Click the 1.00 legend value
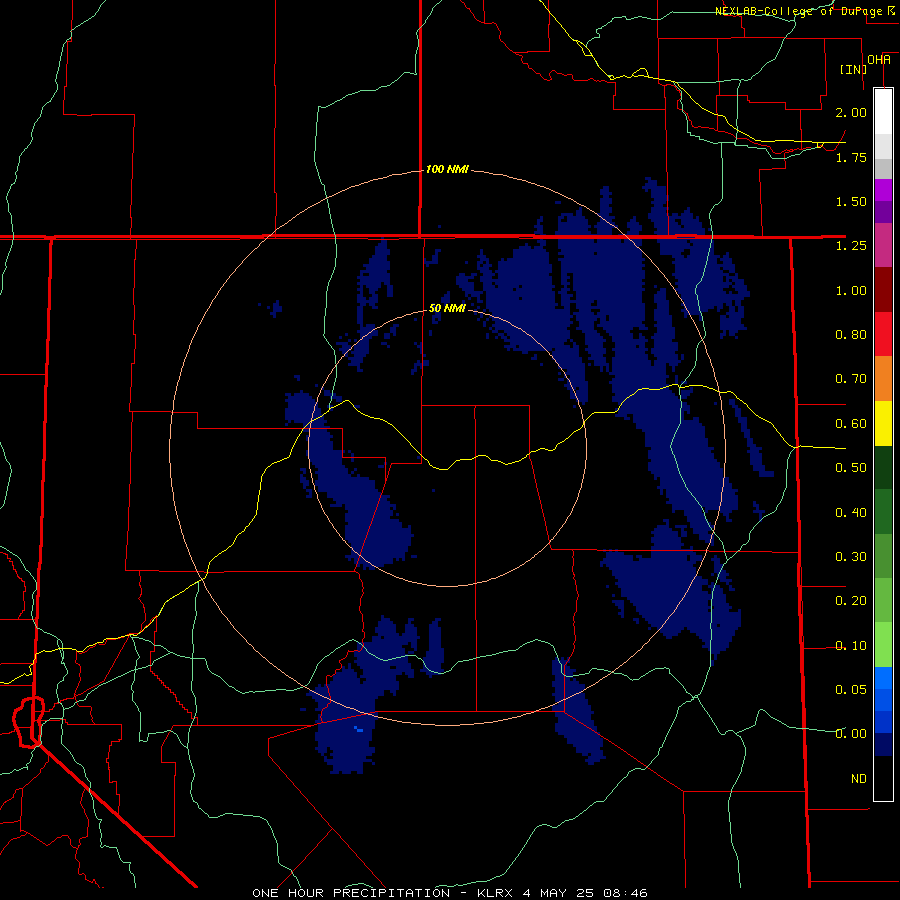Screen dimensions: 900x900 pos(851,290)
